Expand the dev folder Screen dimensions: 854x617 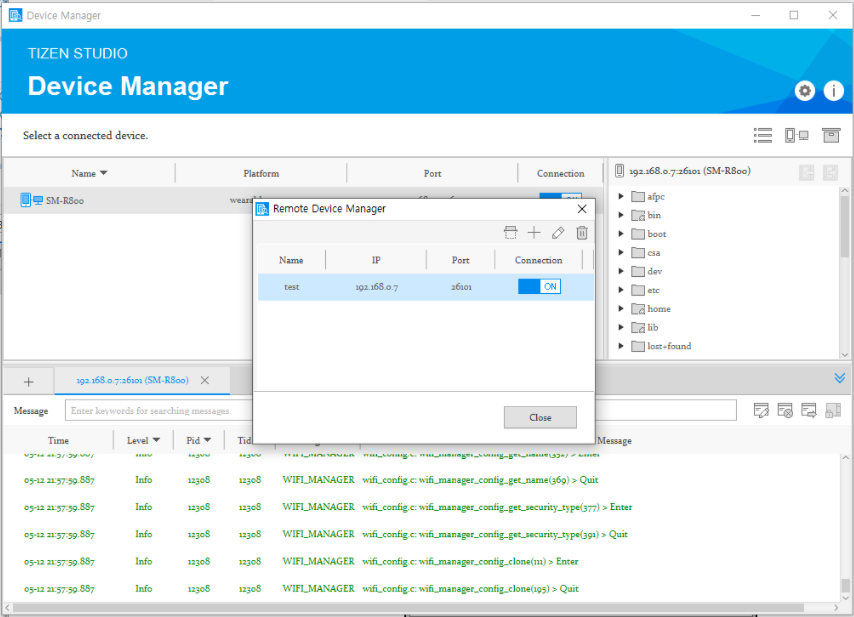pos(621,271)
